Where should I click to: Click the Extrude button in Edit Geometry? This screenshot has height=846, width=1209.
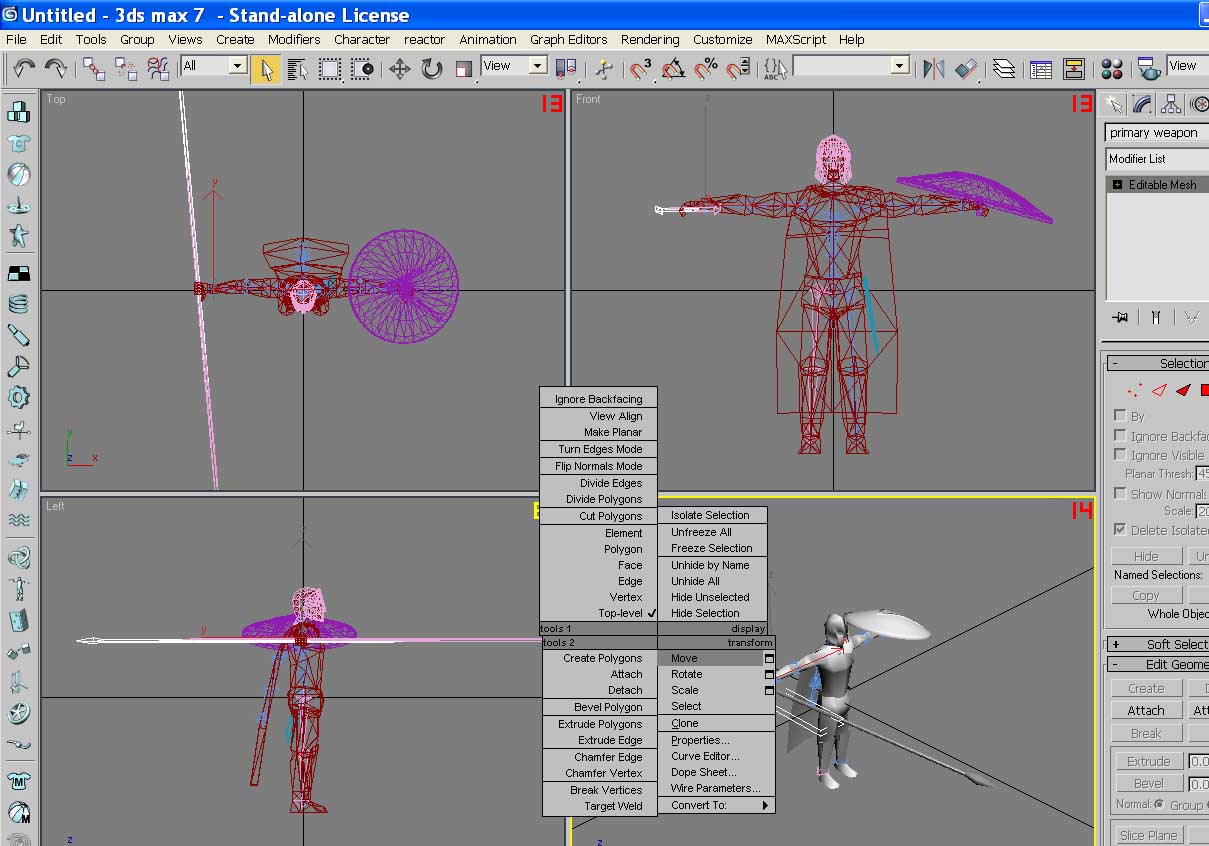pyautogui.click(x=1148, y=761)
